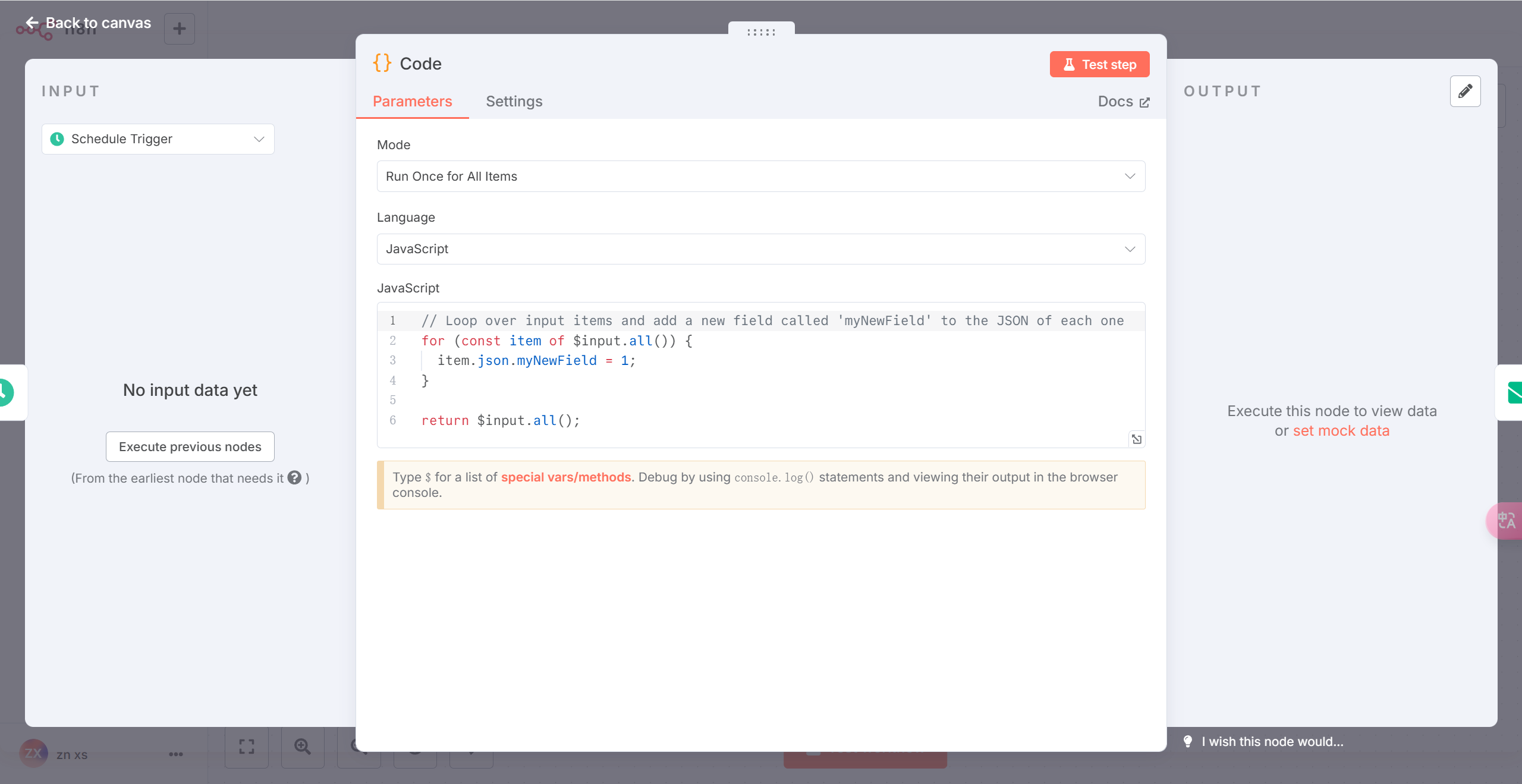Click Execute previous nodes button
Screen dimensions: 1522x784
190,446
